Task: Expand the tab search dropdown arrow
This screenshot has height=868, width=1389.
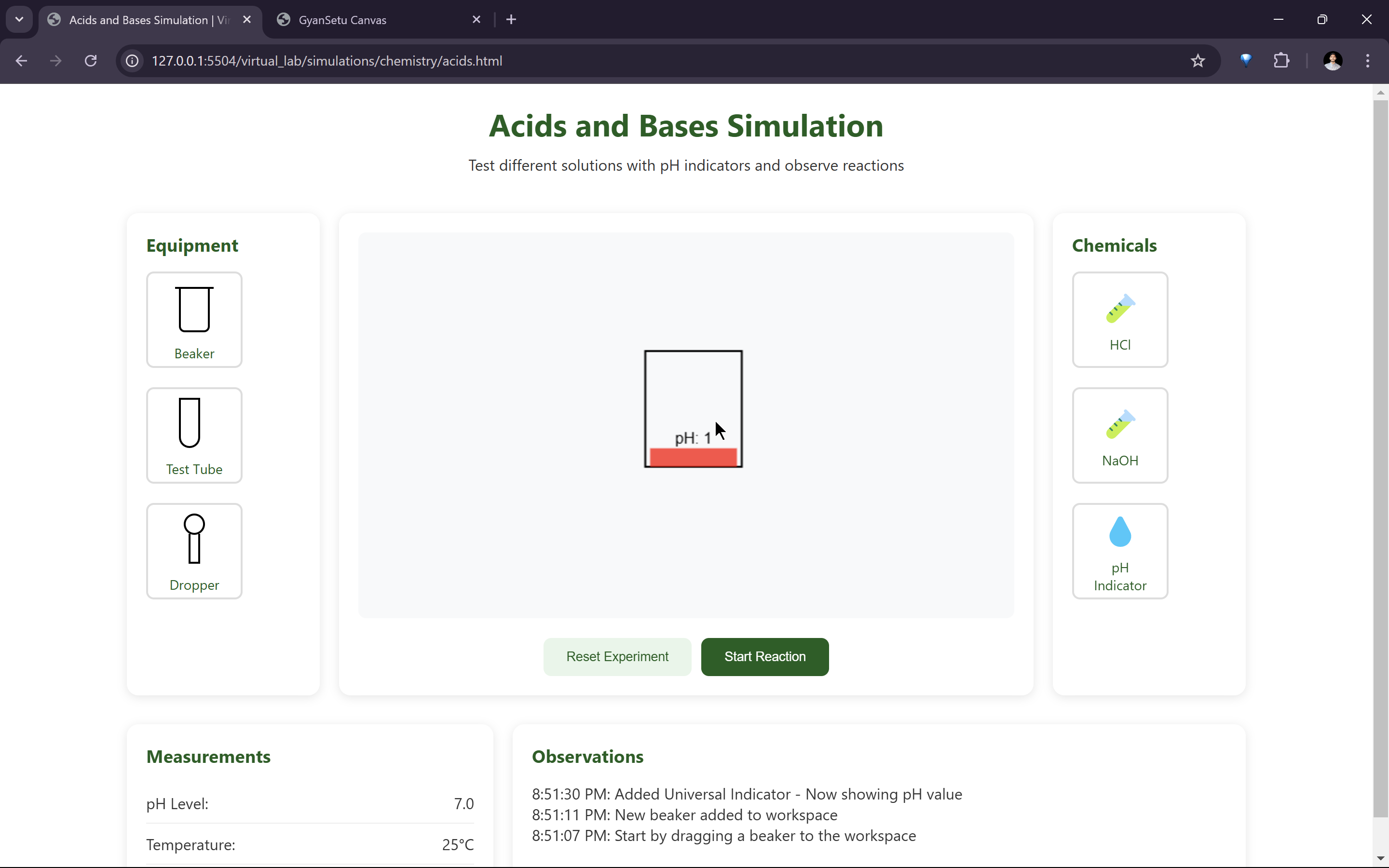Action: point(19,19)
